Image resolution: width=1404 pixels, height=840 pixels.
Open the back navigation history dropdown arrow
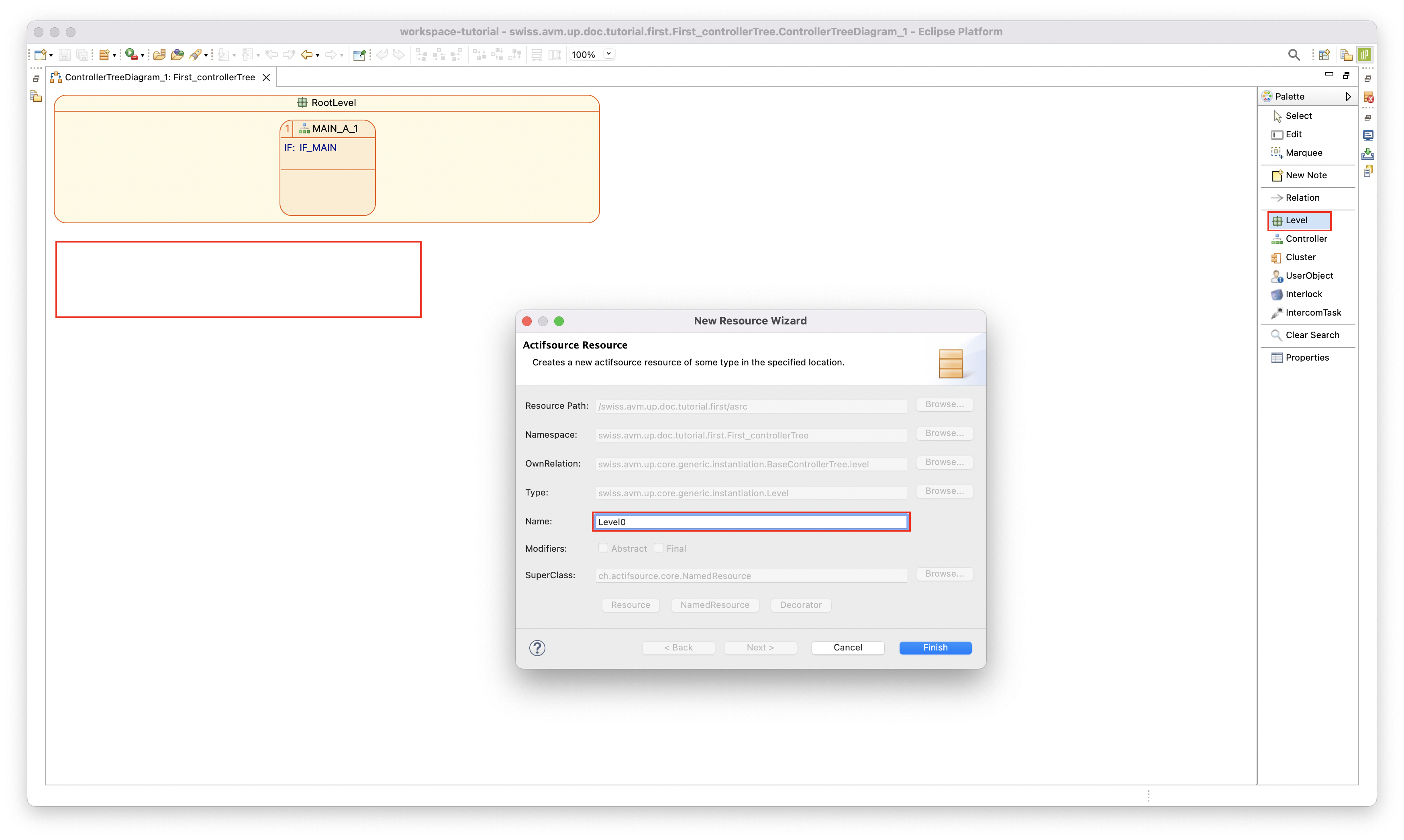[318, 55]
